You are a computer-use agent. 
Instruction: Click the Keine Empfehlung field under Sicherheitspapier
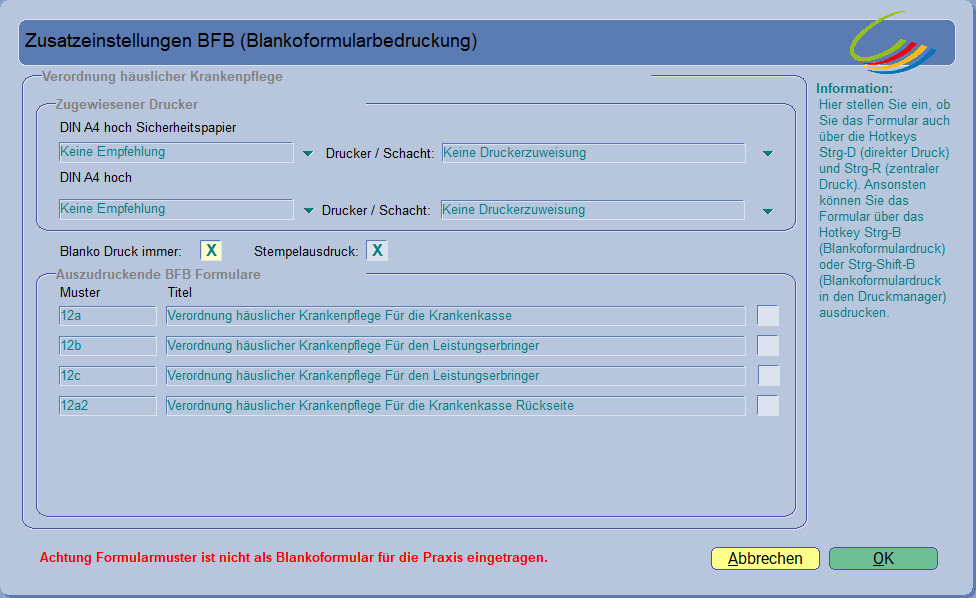(175, 153)
